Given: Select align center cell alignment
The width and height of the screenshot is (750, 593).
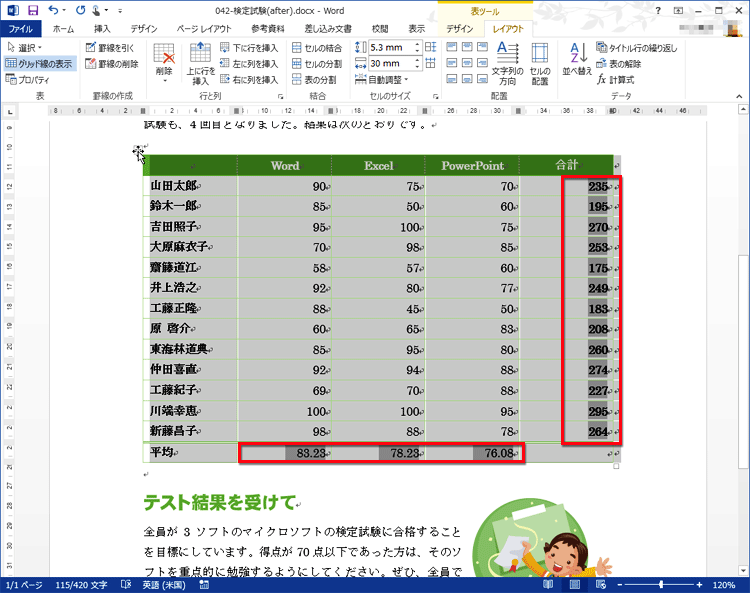Looking at the screenshot, I should 467,63.
